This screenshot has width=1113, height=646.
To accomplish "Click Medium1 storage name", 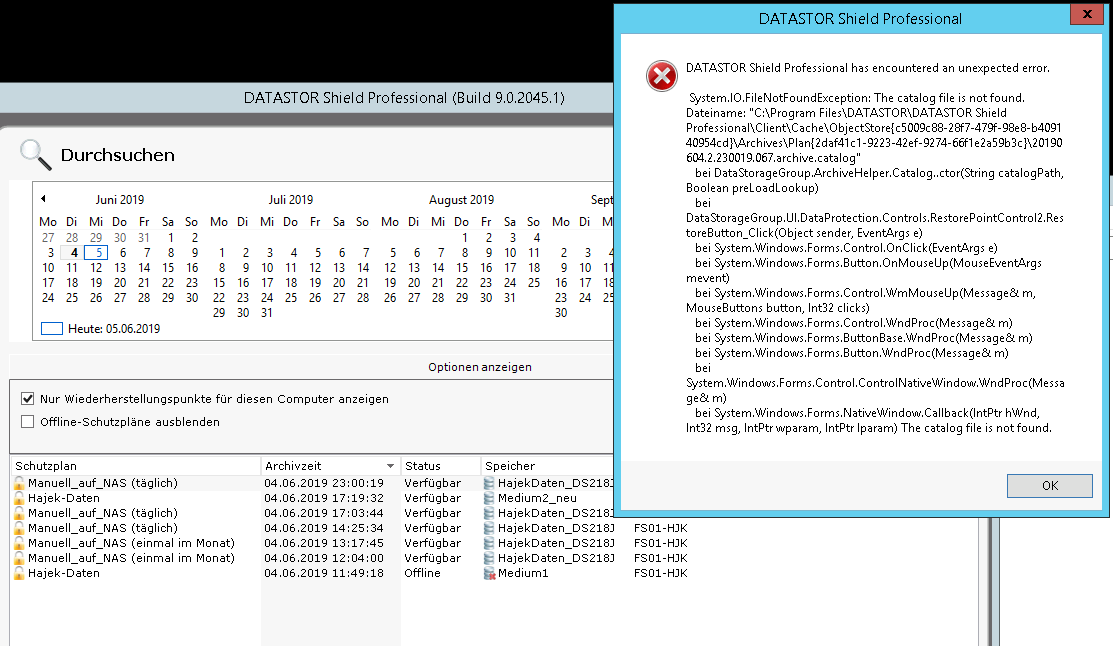I will click(523, 572).
